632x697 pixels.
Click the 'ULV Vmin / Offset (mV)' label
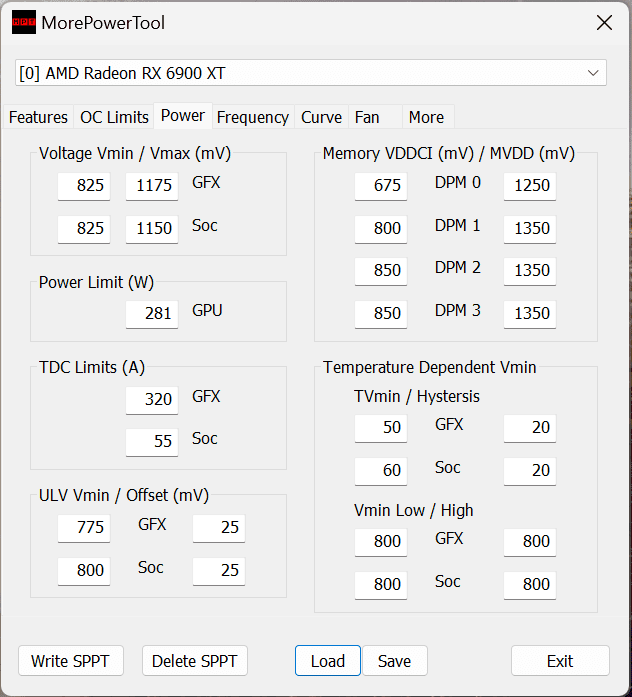(x=124, y=496)
